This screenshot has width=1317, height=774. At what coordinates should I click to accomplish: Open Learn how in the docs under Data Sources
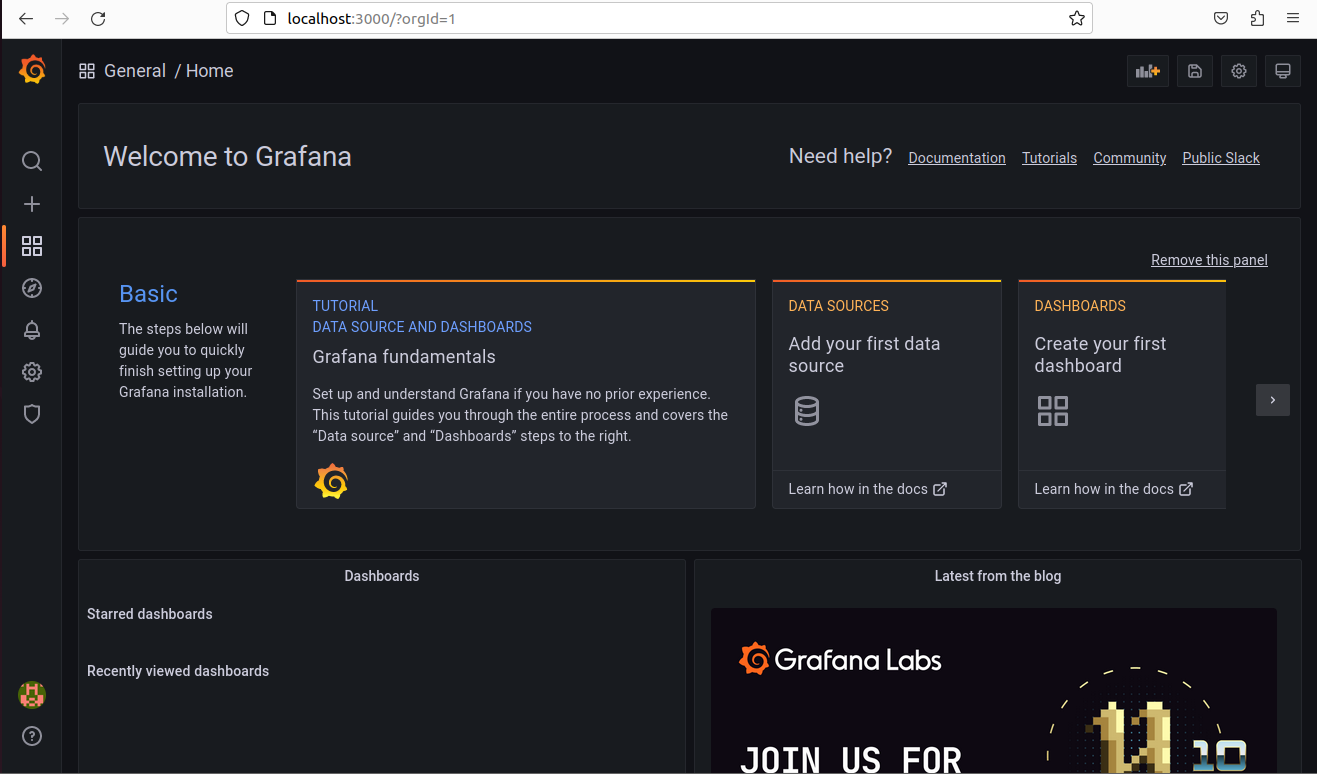click(x=867, y=489)
